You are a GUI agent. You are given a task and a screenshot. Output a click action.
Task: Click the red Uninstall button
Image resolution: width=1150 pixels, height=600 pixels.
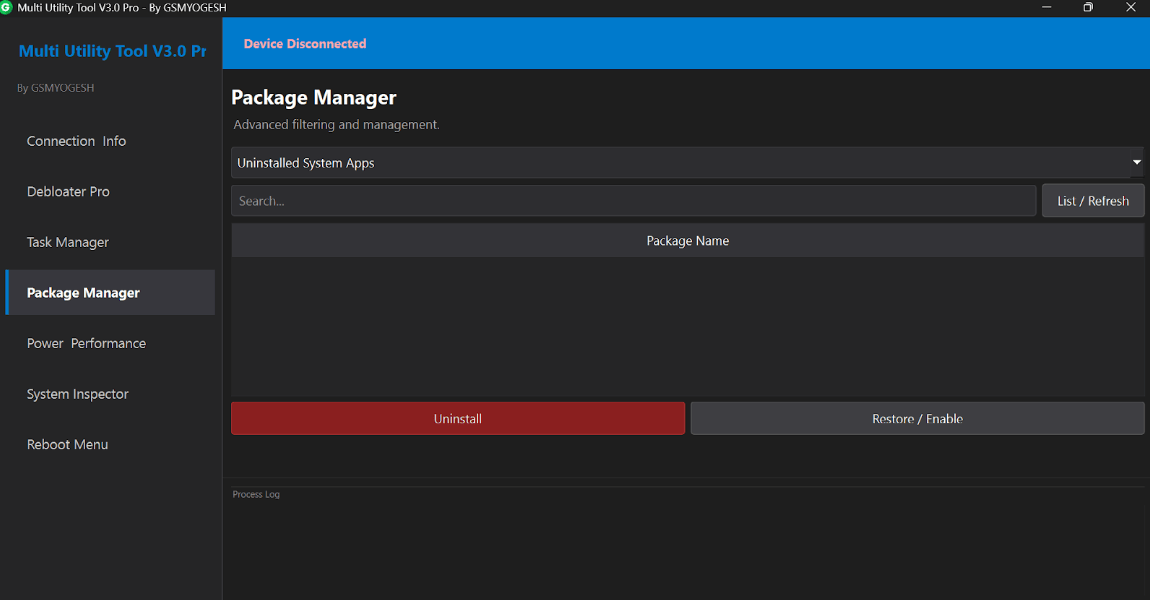click(457, 418)
